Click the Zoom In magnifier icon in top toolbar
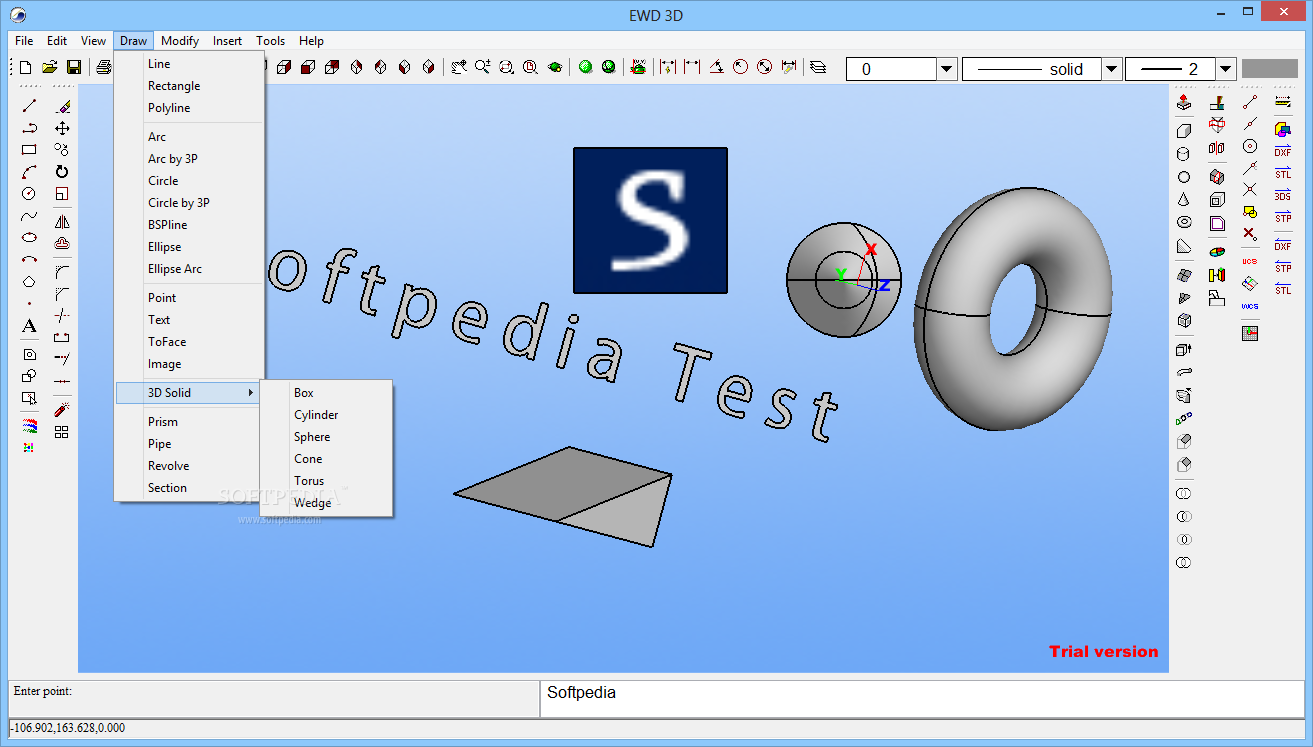1313x747 pixels. 482,67
